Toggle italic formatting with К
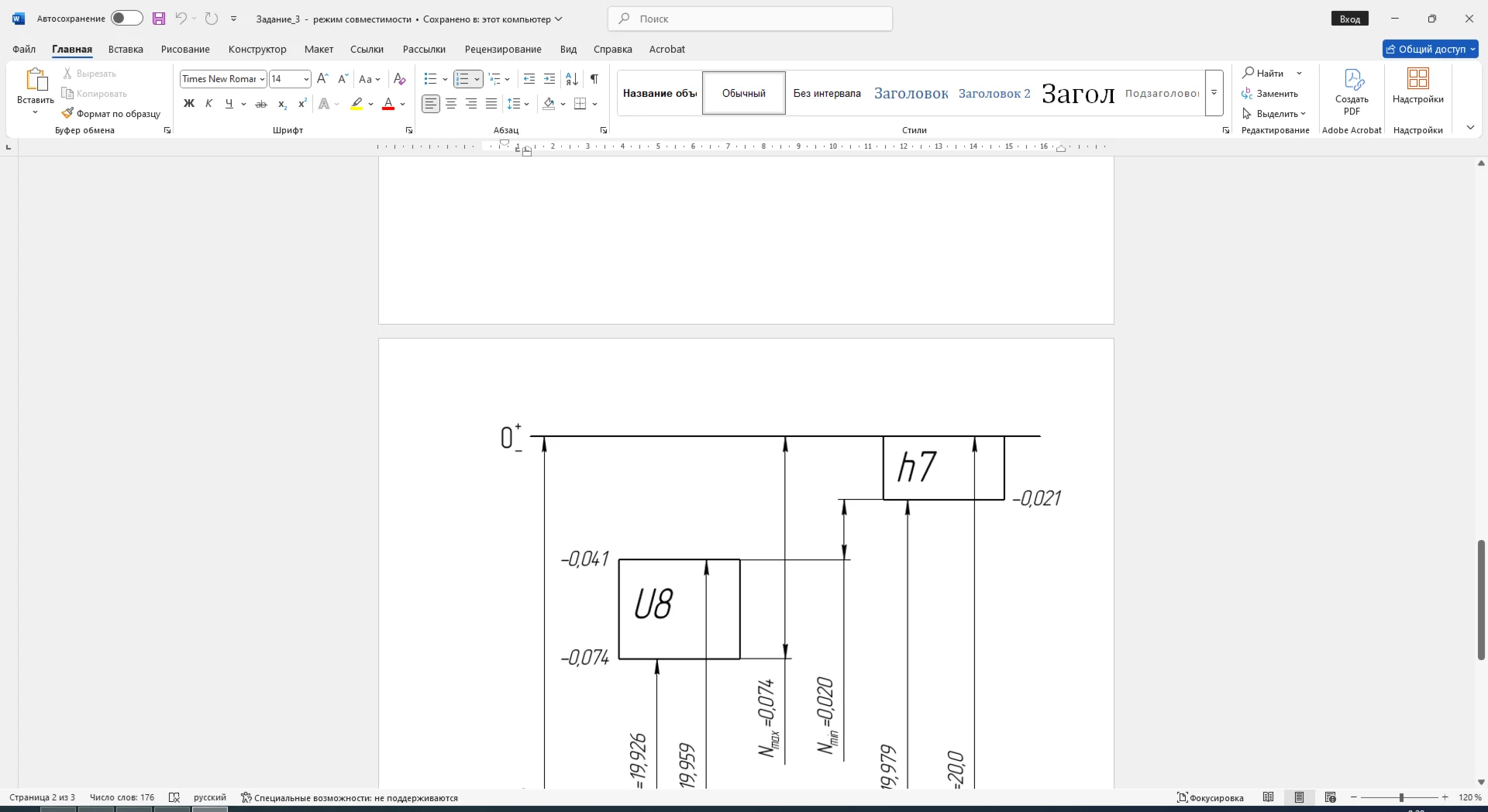The height and width of the screenshot is (812, 1488). coord(208,104)
